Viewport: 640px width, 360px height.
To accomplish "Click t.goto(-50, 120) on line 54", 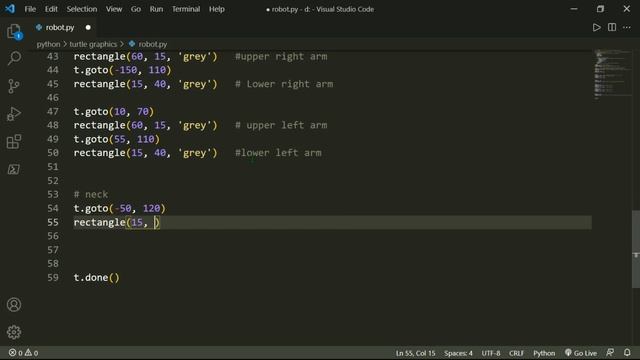I will click(120, 209).
